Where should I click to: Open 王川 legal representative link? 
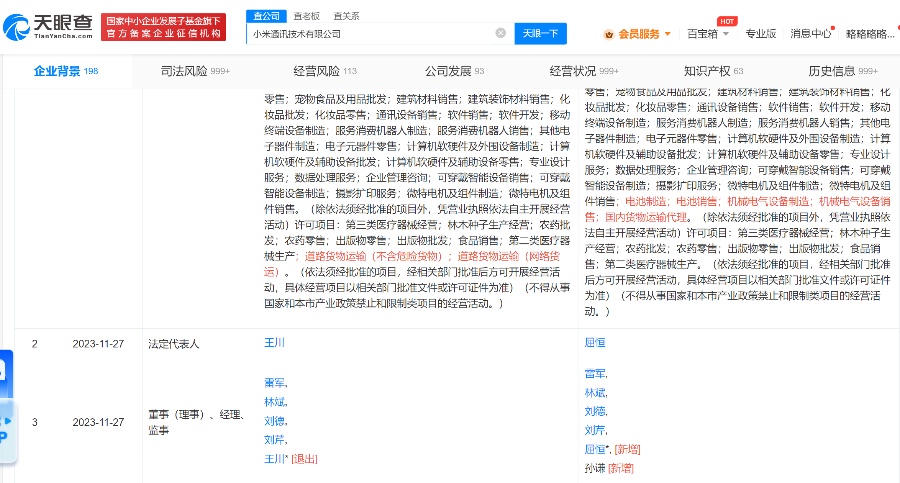(274, 342)
